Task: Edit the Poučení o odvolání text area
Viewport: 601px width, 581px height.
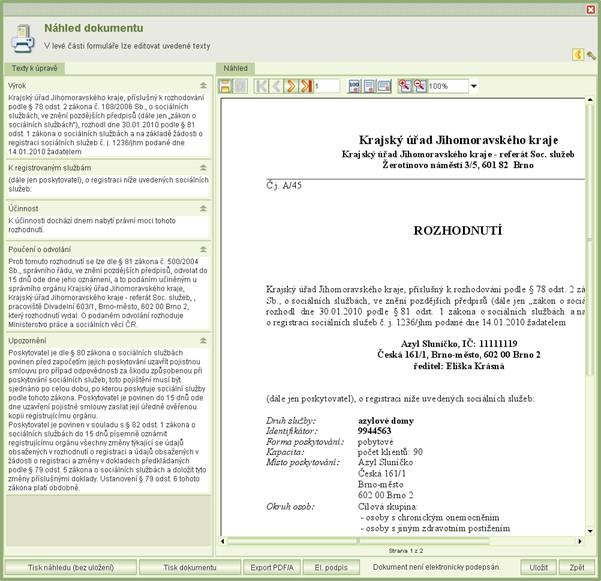Action: [x=108, y=293]
